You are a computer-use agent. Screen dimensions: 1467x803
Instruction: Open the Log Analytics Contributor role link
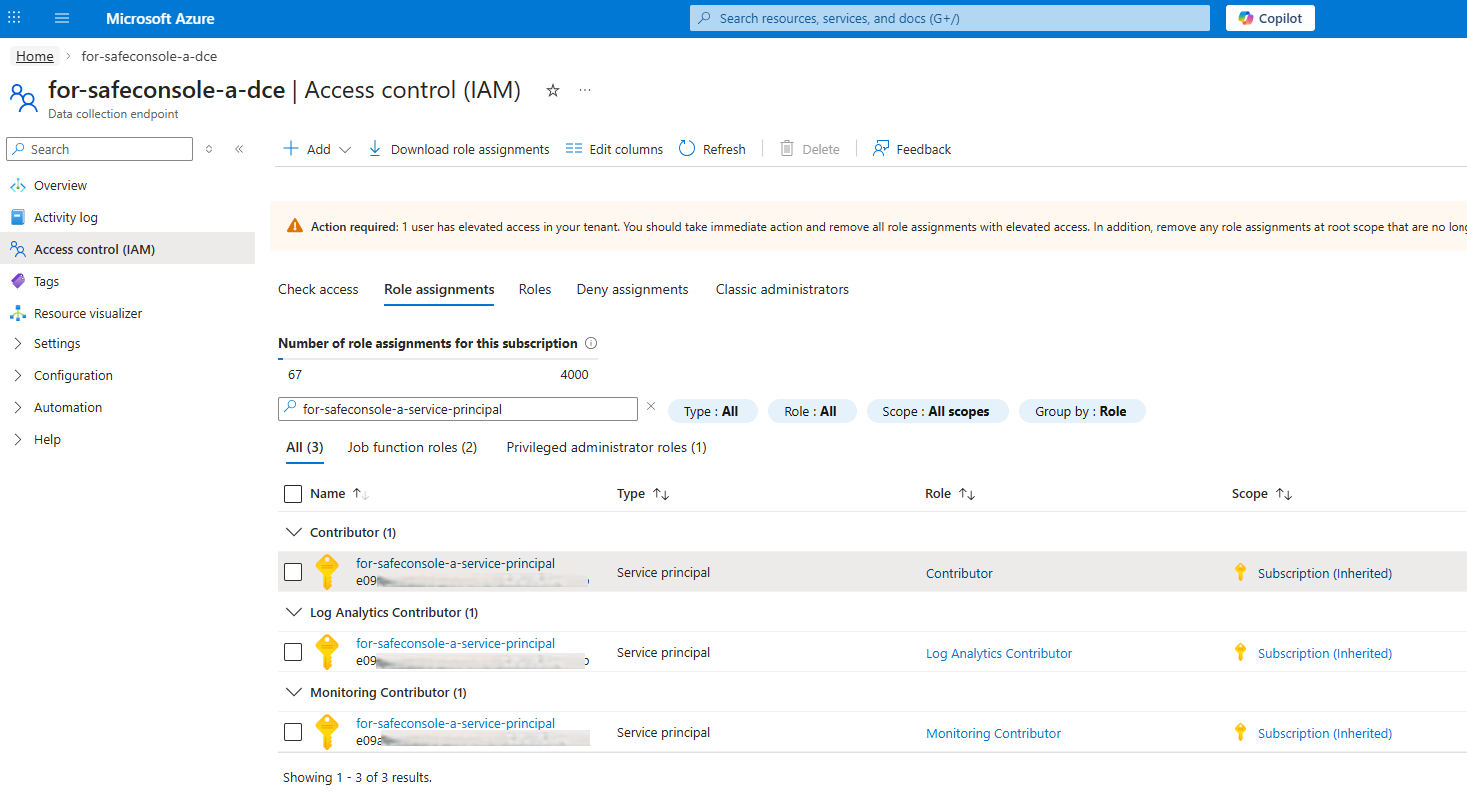click(999, 653)
